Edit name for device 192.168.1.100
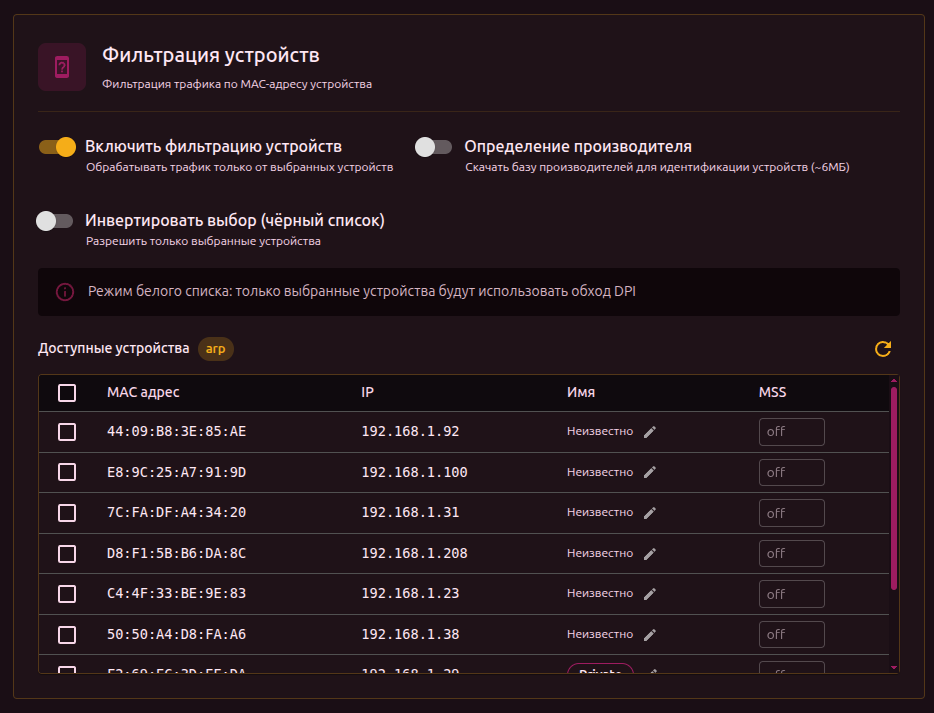Viewport: 934px width, 713px height. (x=650, y=472)
